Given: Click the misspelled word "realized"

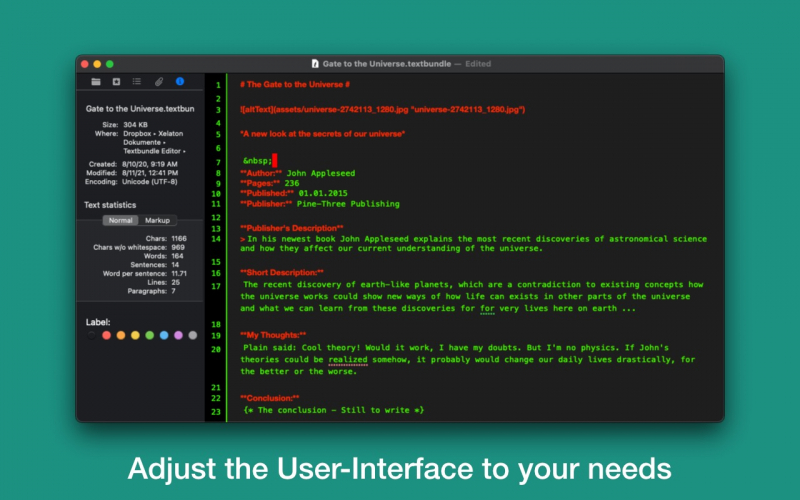Looking at the screenshot, I should click(x=348, y=359).
